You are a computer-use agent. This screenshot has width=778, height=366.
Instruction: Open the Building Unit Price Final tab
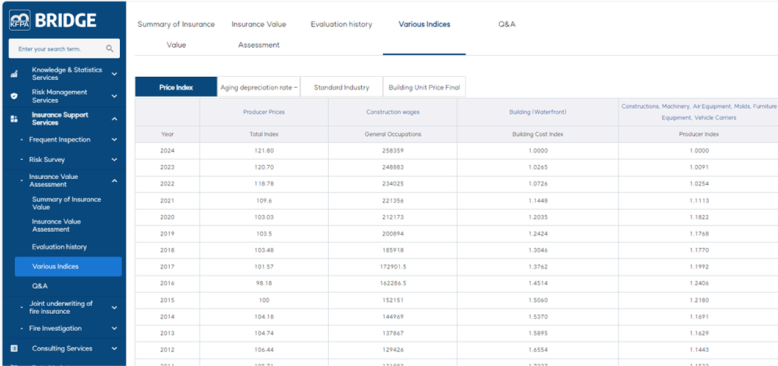(x=424, y=87)
